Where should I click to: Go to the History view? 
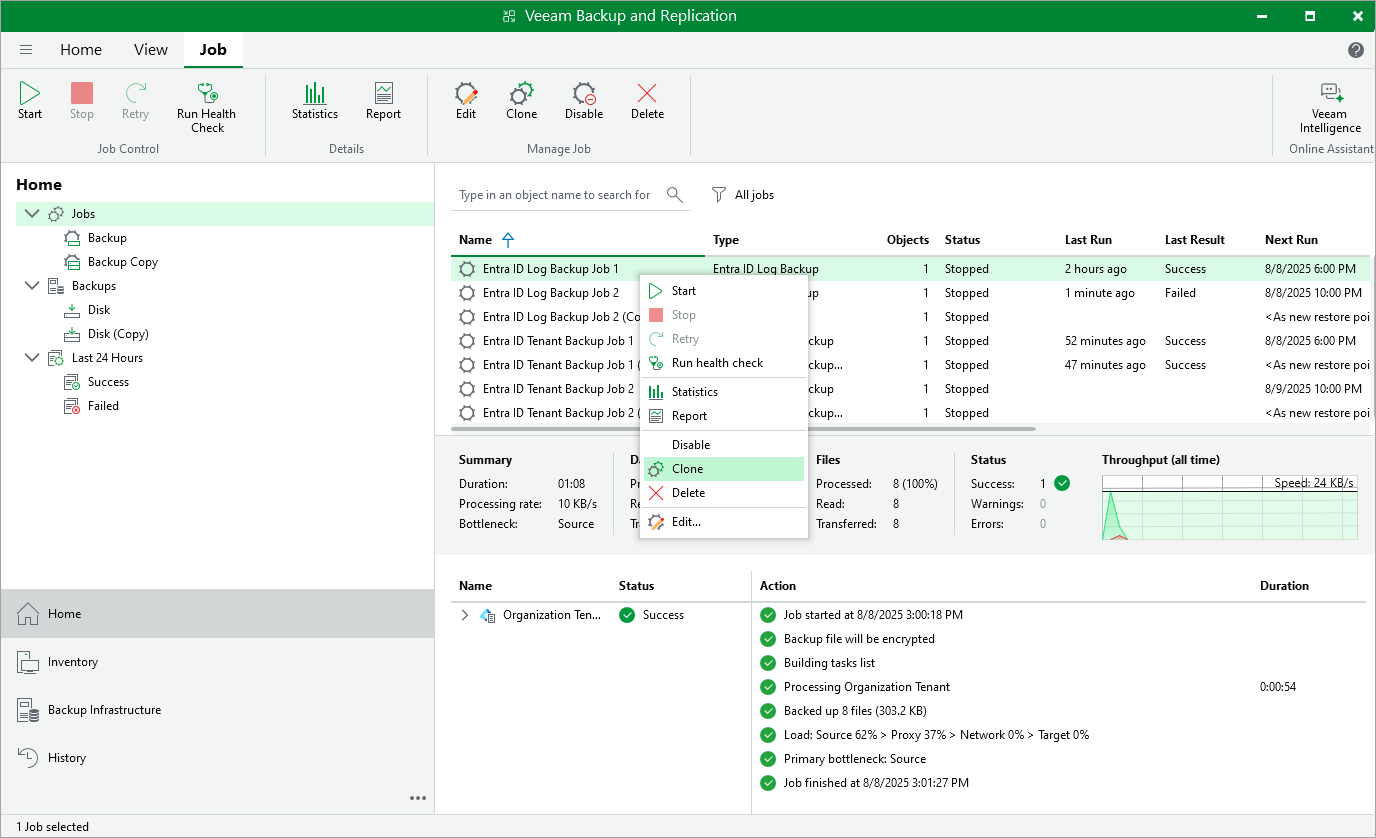click(x=67, y=758)
